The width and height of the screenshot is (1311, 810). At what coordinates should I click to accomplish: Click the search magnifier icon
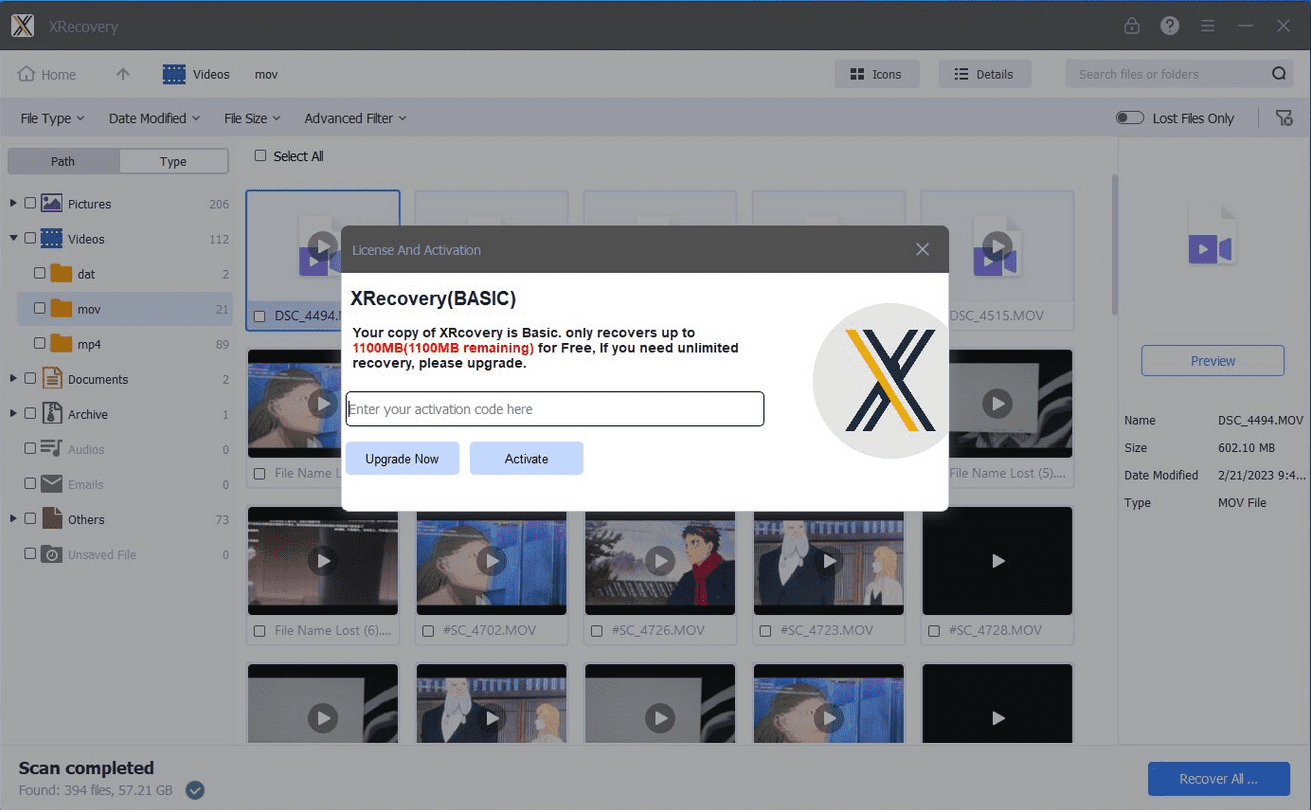point(1279,74)
